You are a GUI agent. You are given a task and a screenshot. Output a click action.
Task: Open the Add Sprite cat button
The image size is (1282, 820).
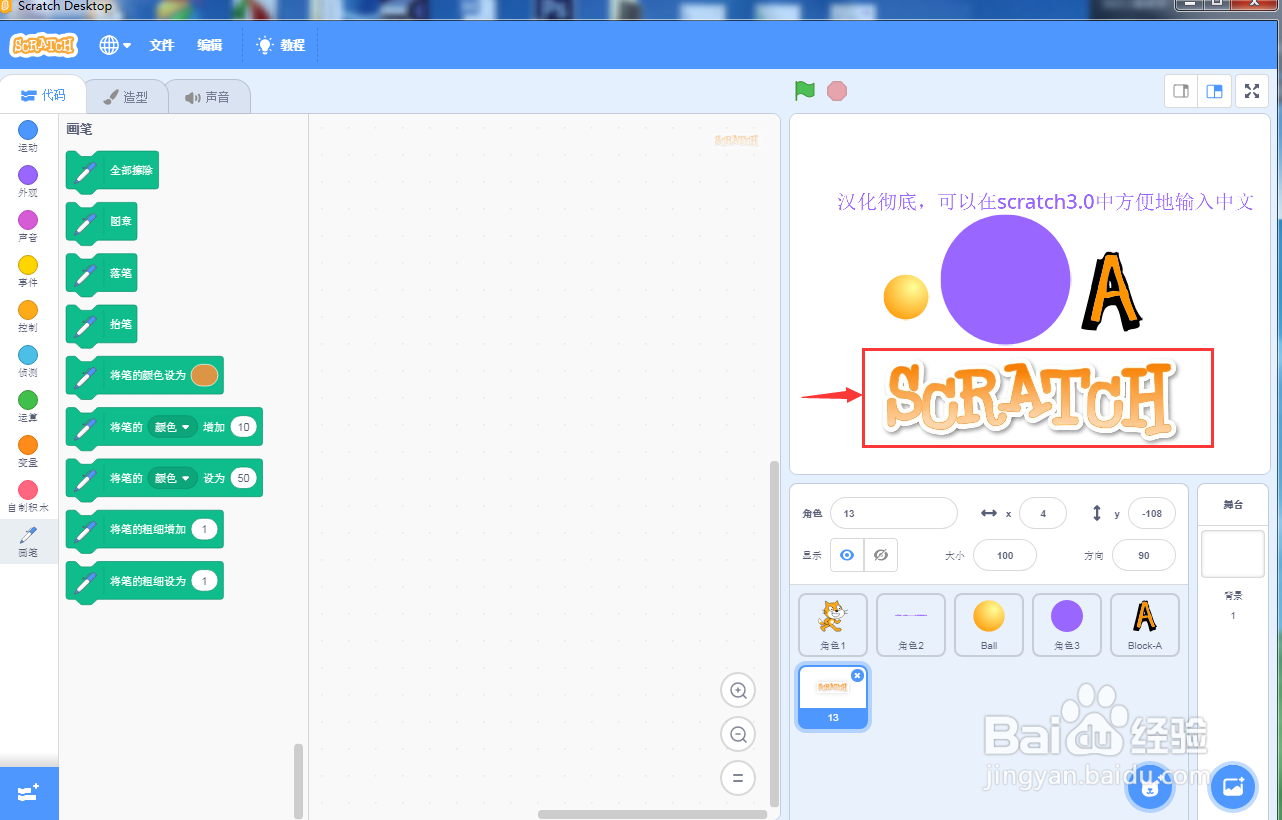pyautogui.click(x=1149, y=788)
